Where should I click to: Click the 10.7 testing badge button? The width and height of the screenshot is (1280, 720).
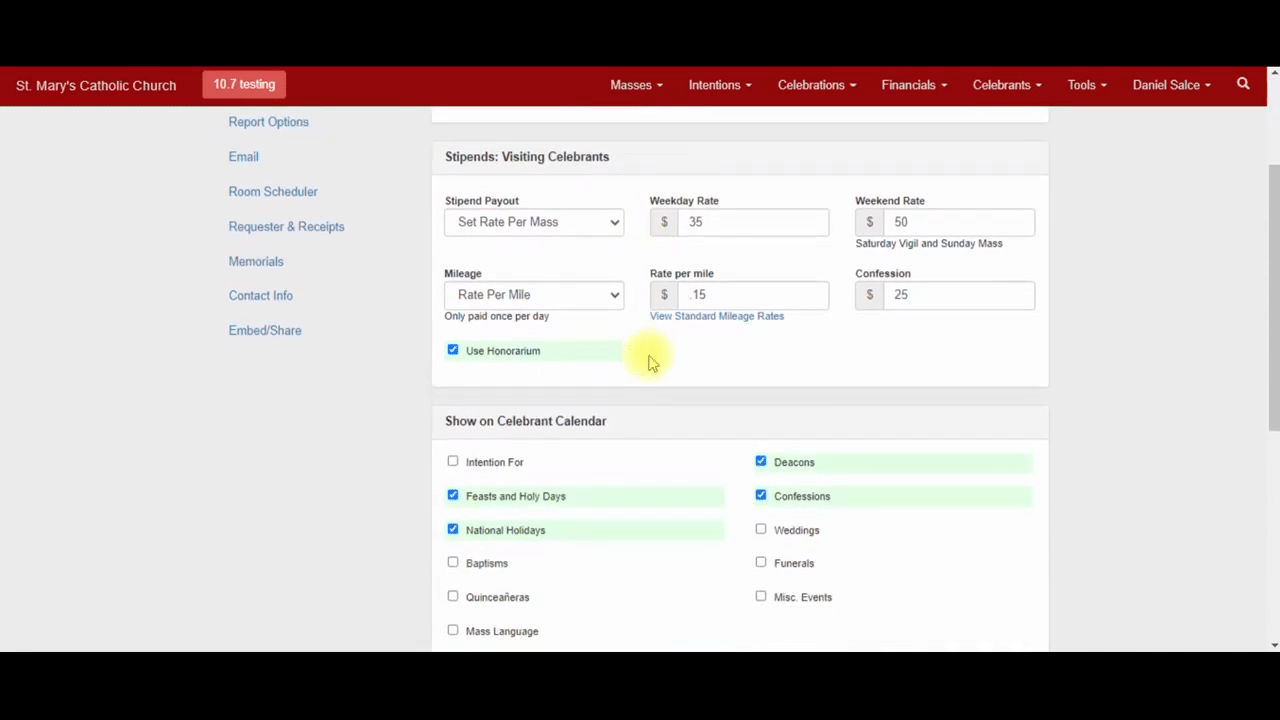(x=244, y=84)
